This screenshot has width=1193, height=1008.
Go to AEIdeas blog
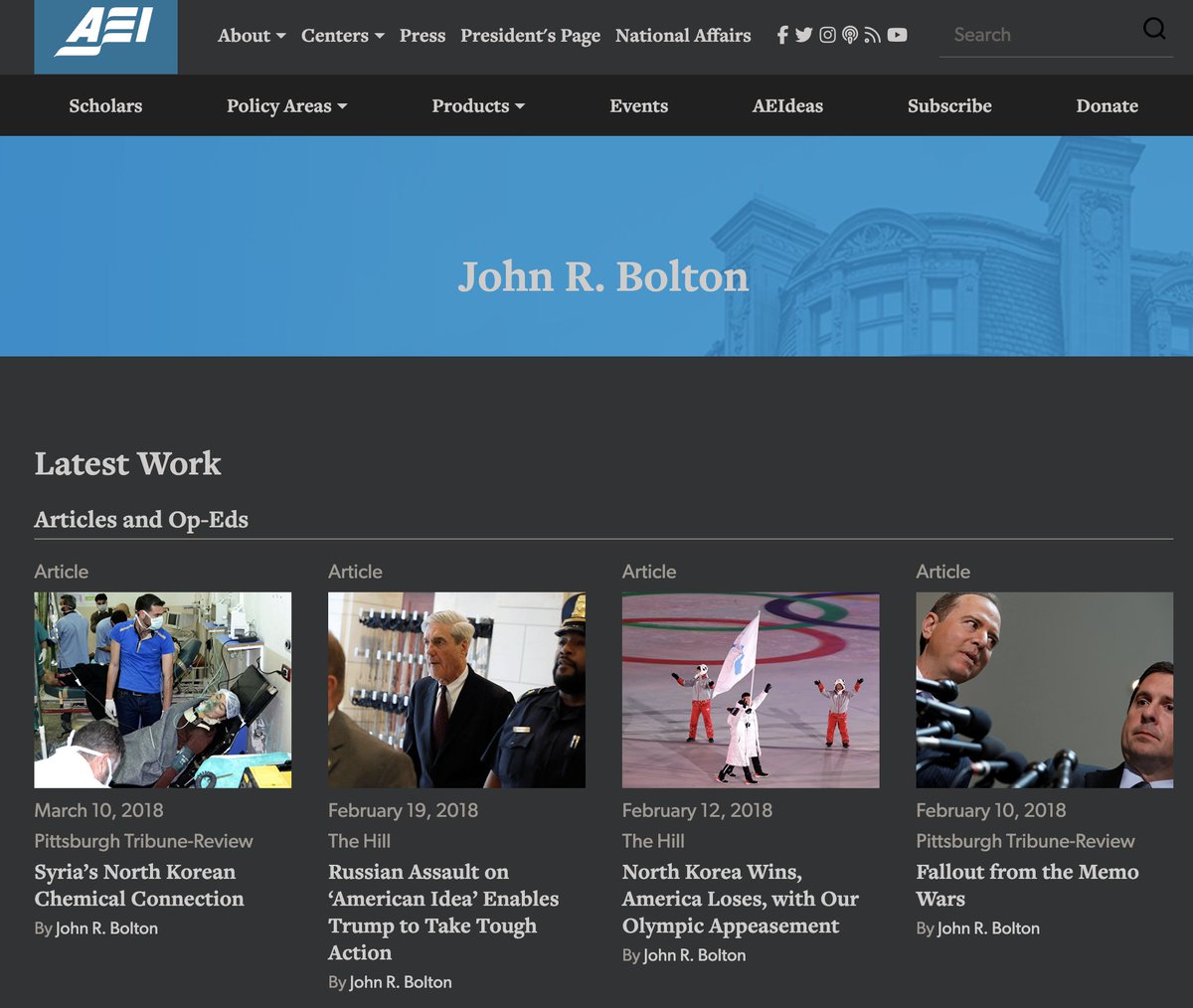coord(787,105)
